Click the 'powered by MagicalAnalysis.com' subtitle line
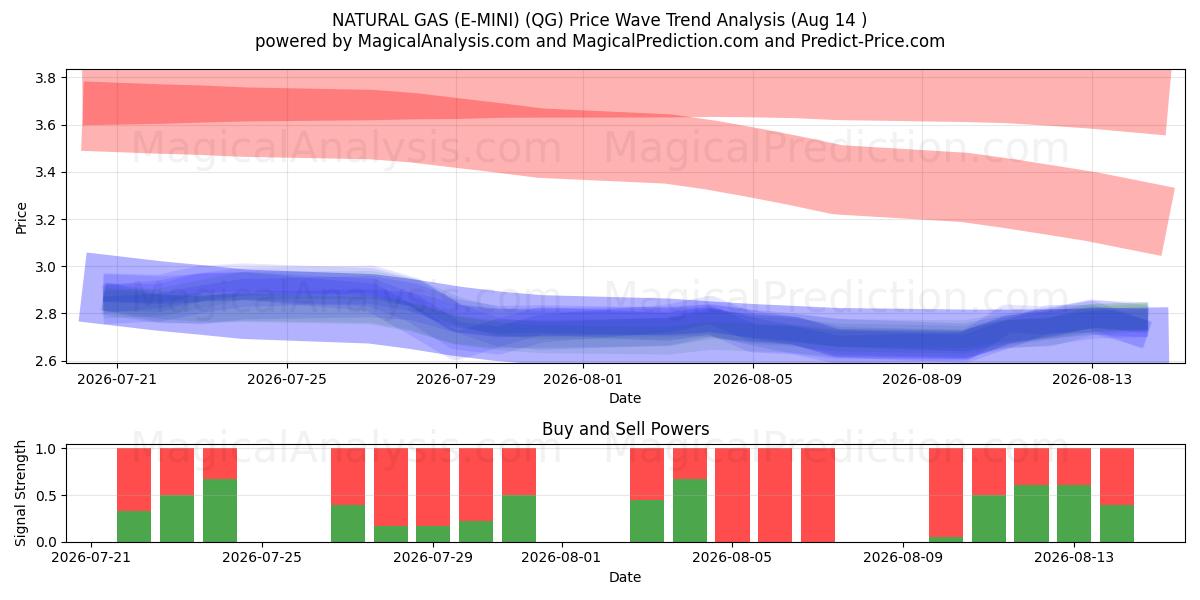The image size is (1200, 600). (x=600, y=41)
